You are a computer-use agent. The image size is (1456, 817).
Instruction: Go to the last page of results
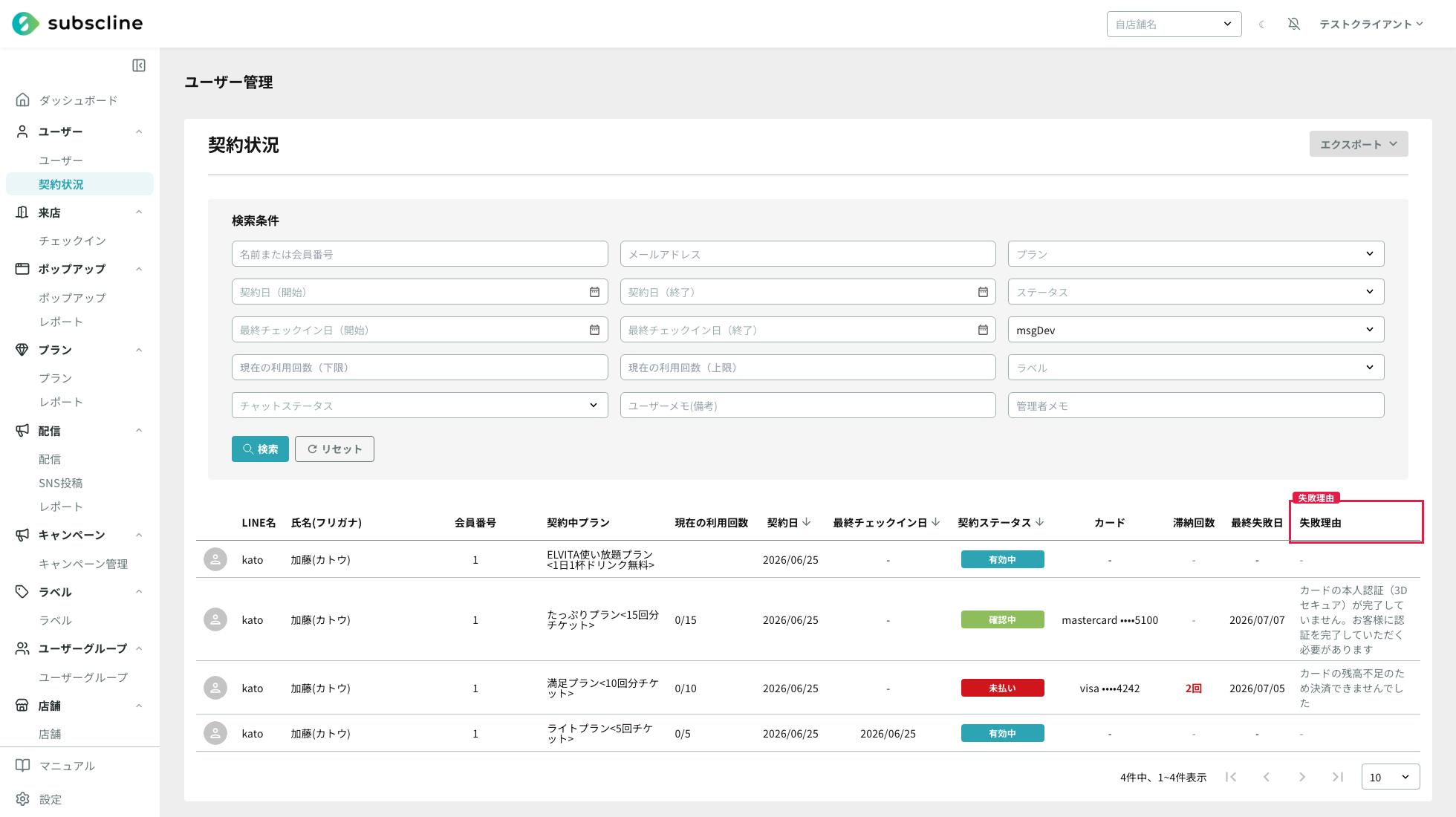click(1338, 777)
